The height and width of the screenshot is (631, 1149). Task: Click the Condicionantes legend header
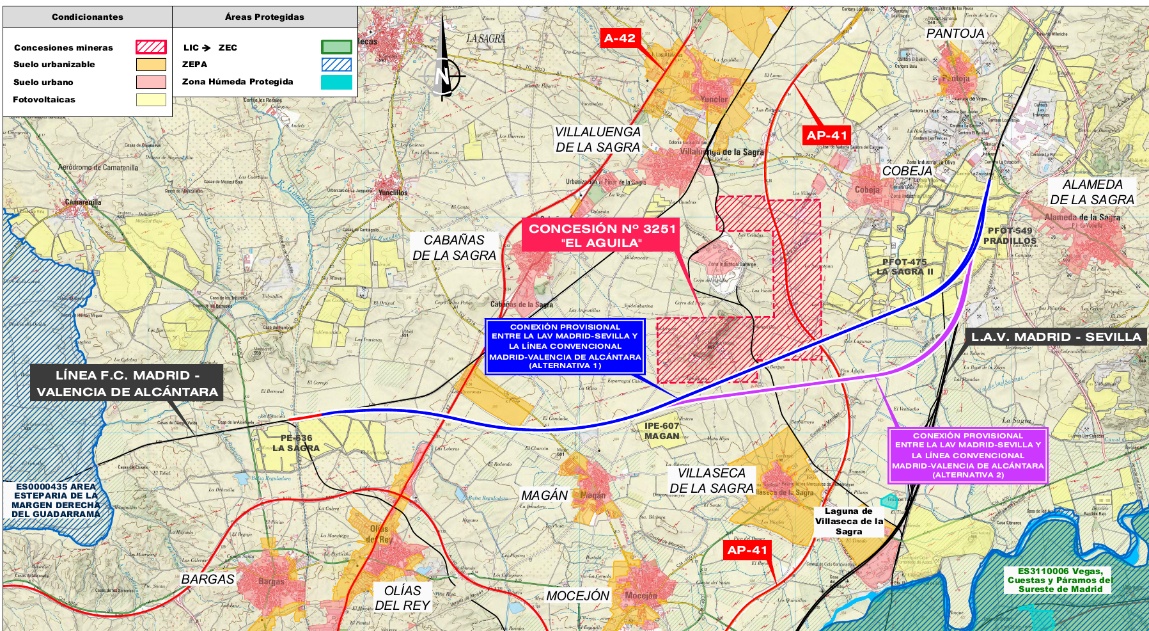(x=87, y=17)
